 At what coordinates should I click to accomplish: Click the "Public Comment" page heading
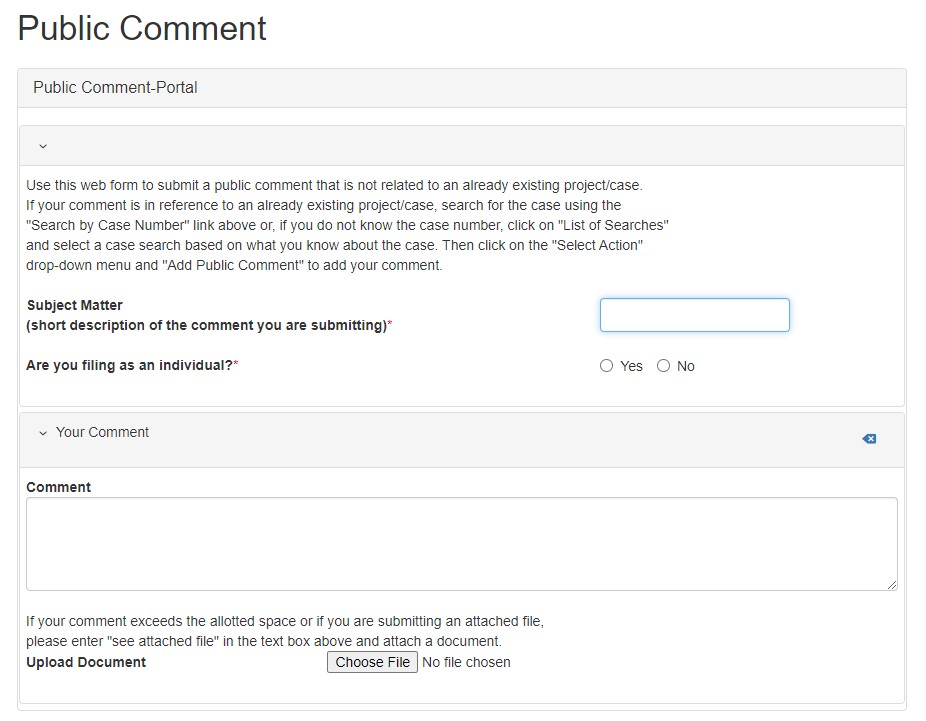[x=142, y=28]
